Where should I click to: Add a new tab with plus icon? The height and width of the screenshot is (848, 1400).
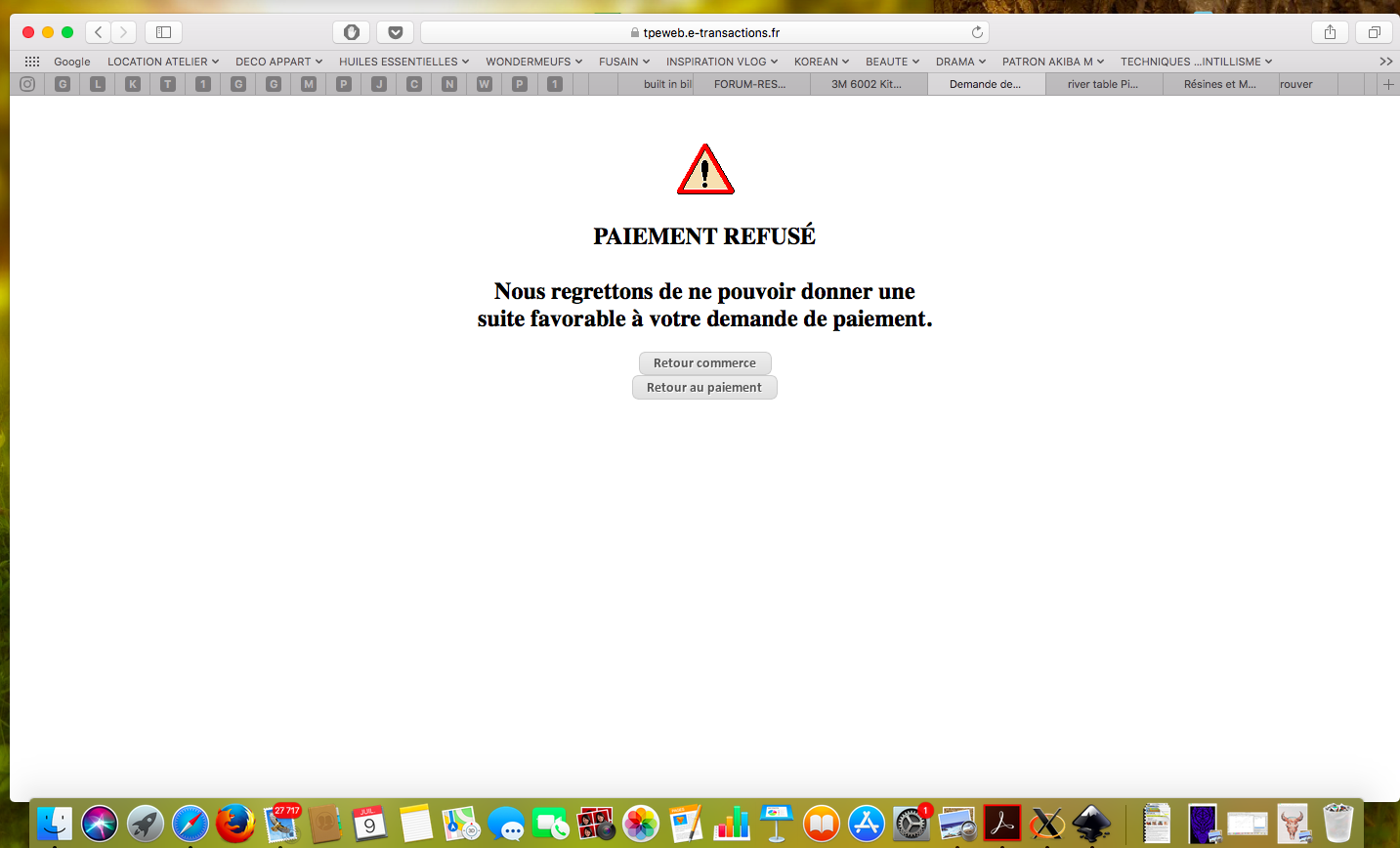point(1388,84)
